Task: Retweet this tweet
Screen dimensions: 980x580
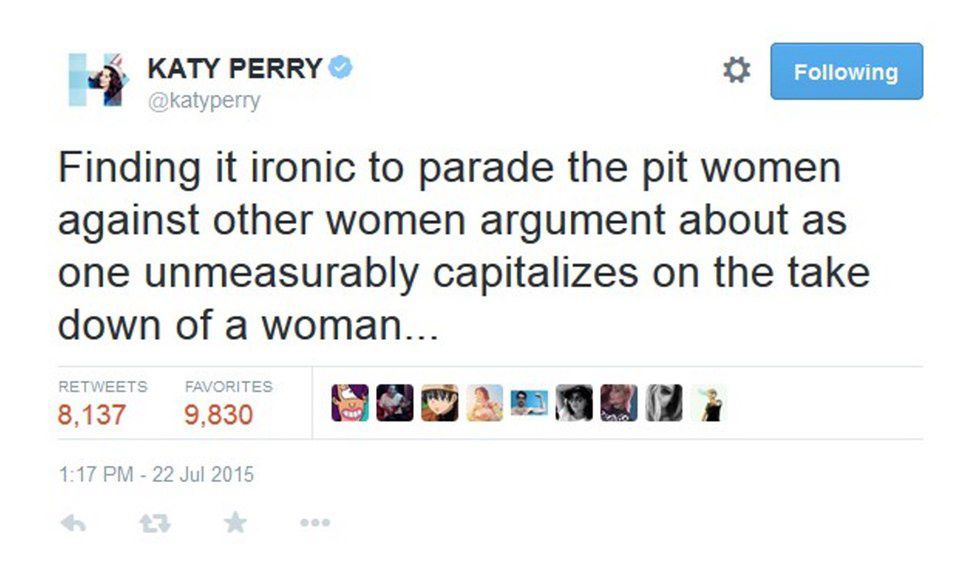Action: pyautogui.click(x=153, y=522)
